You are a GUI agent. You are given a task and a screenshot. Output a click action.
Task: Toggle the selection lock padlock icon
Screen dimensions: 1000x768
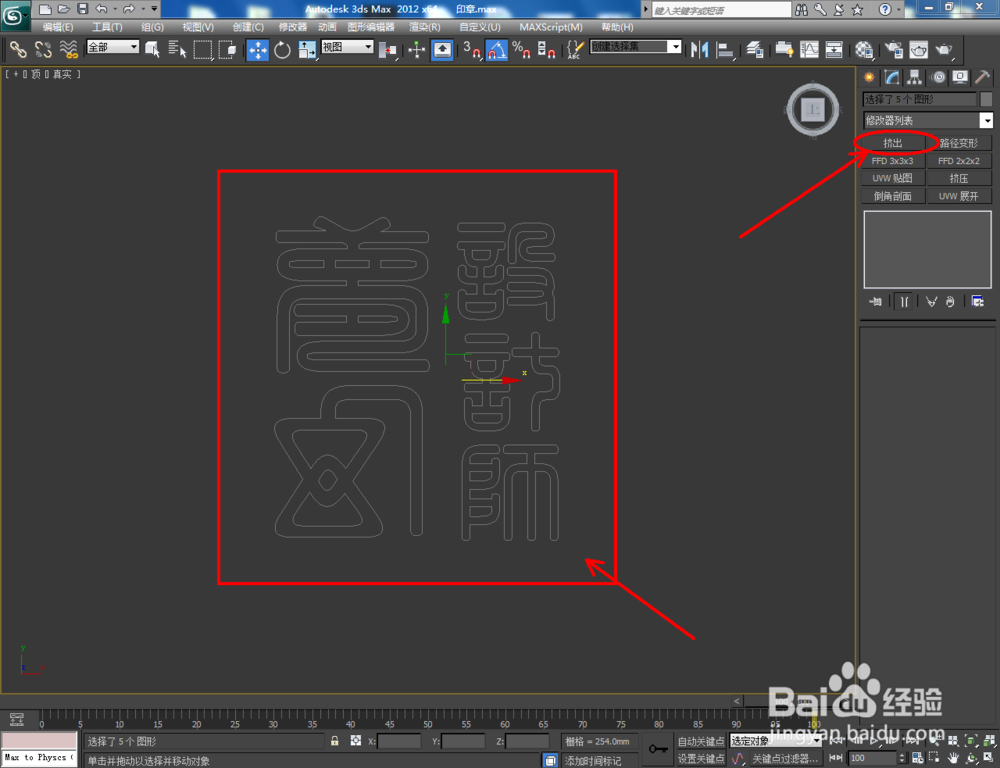(335, 741)
